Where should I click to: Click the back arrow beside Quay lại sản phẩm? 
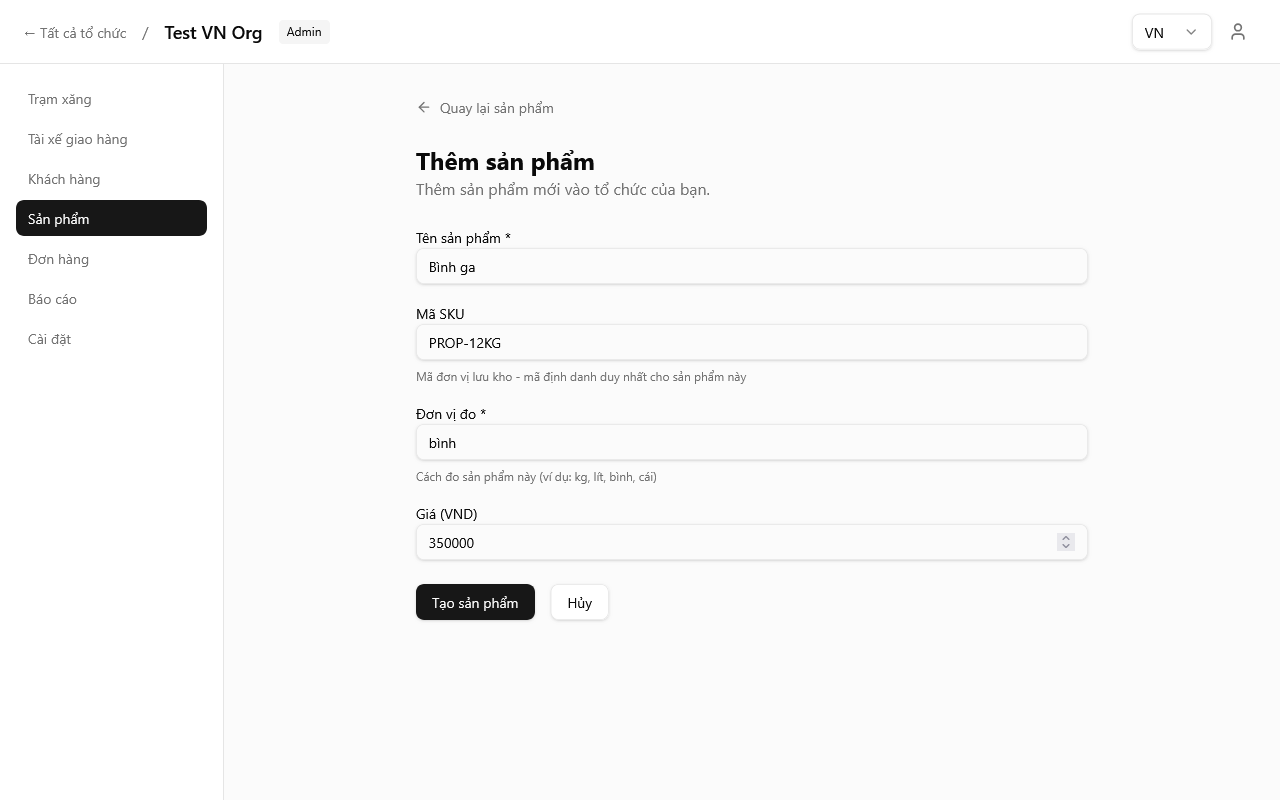tap(424, 108)
